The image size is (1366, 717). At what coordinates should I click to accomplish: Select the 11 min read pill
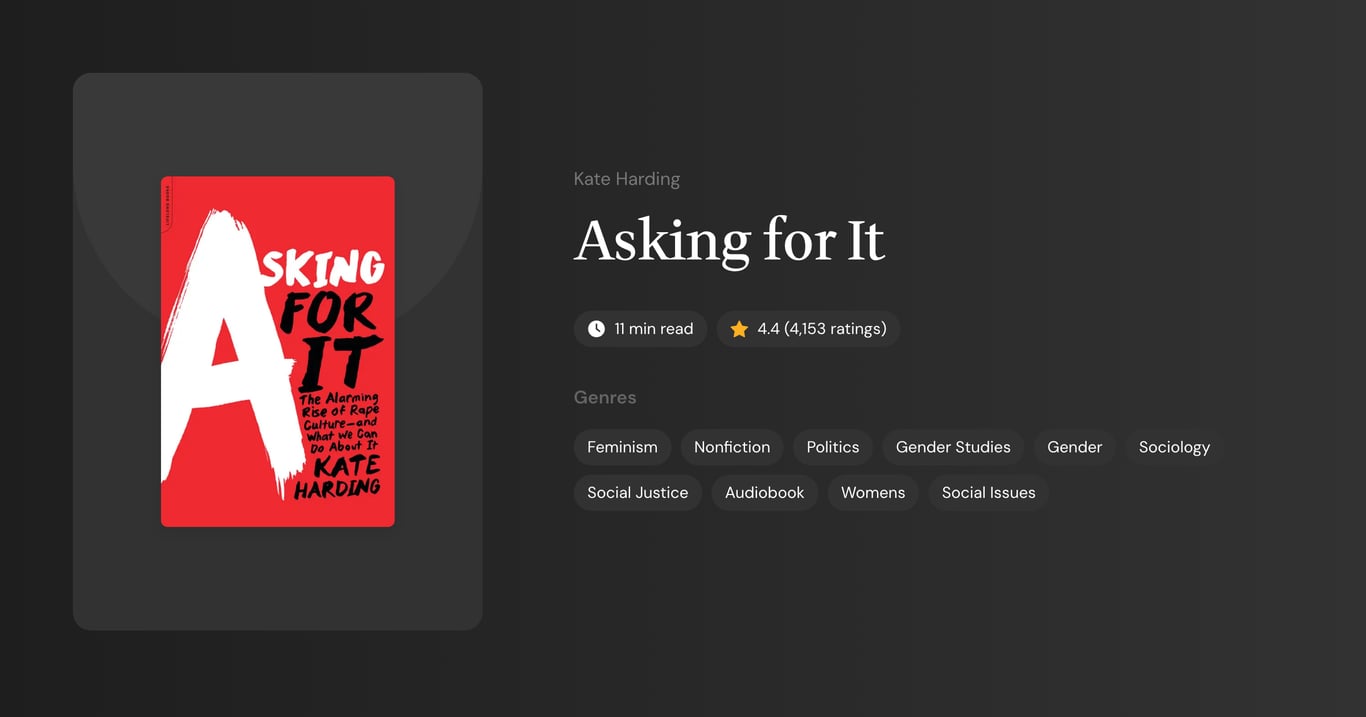(x=640, y=329)
